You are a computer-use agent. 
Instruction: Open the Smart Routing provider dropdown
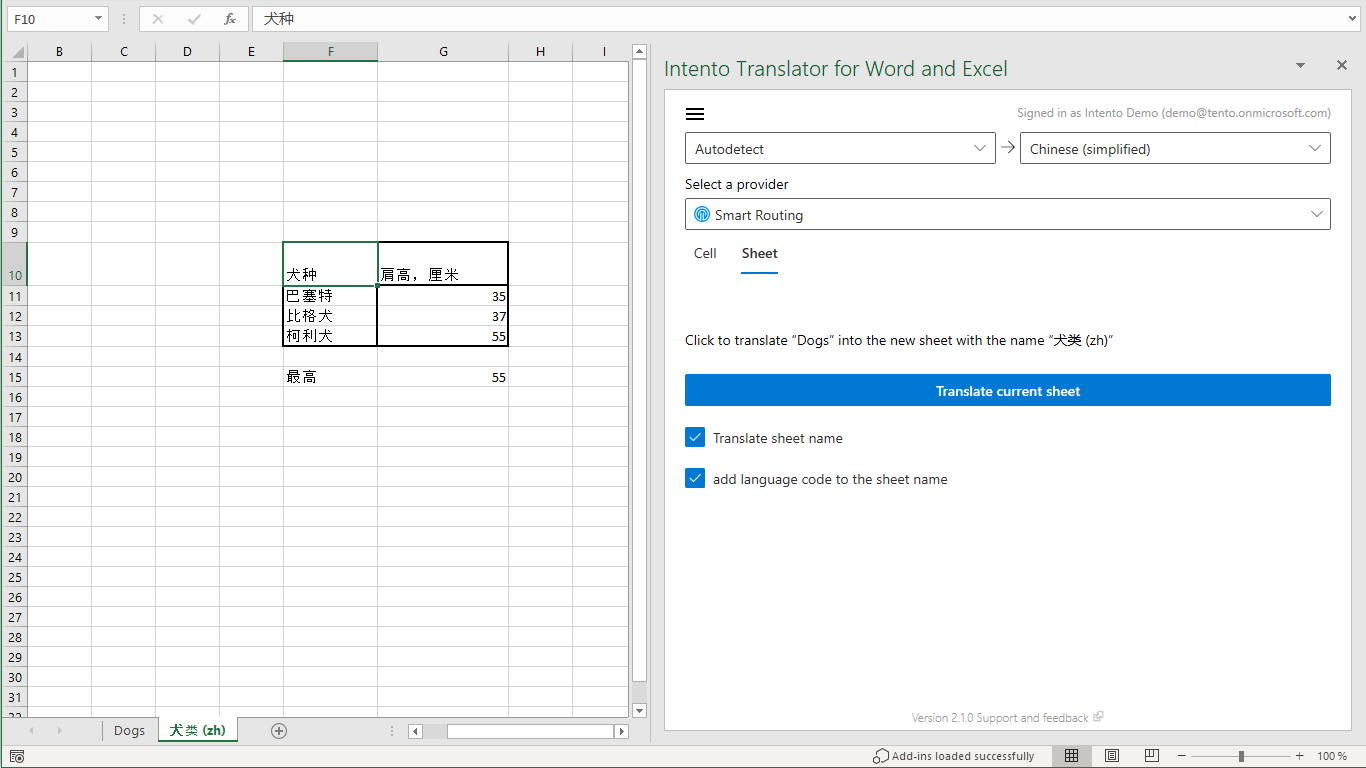[x=1008, y=214]
